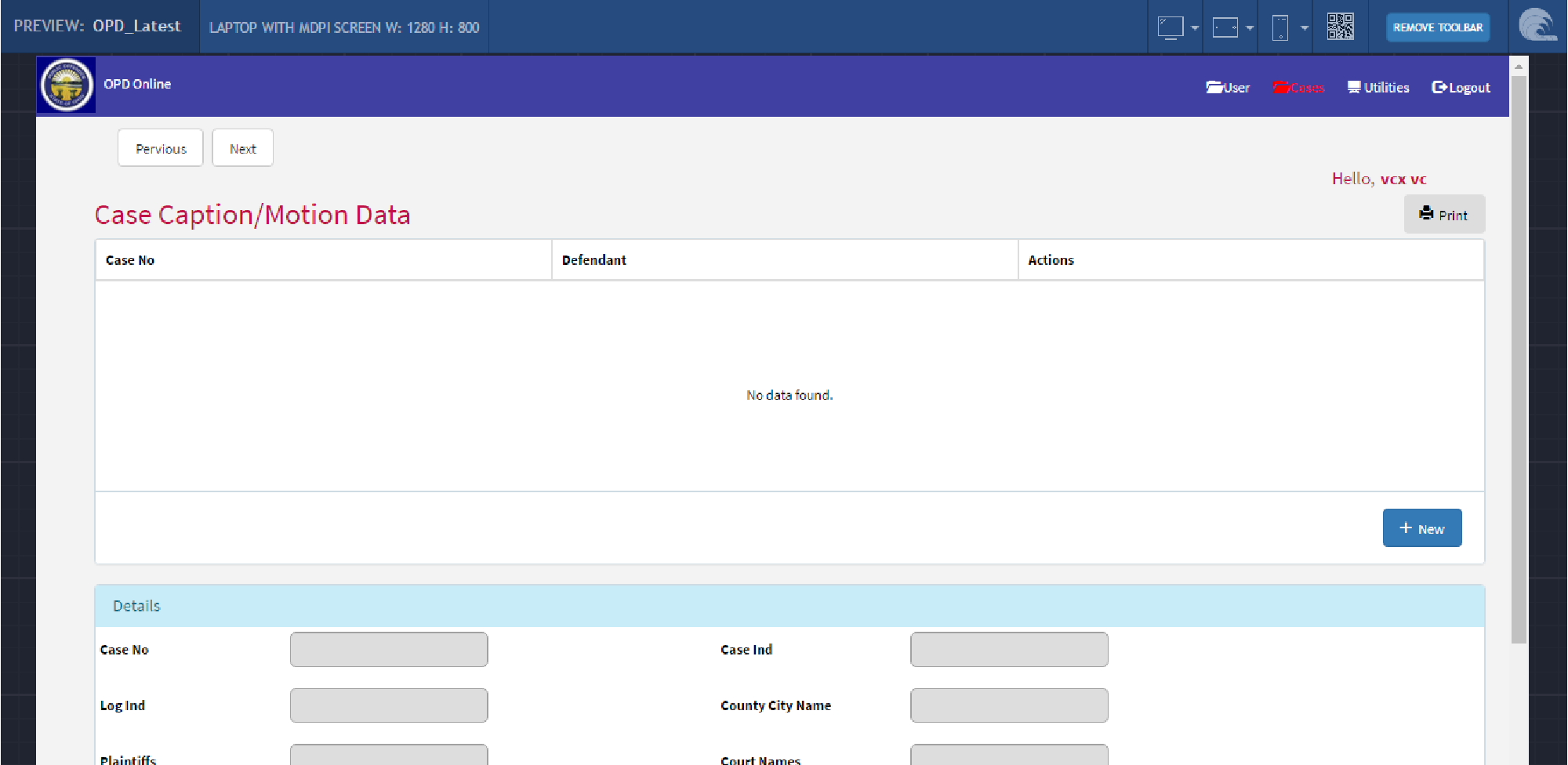Click the page vertical scrollbar thumb
The height and width of the screenshot is (765, 1568).
tap(1519, 359)
